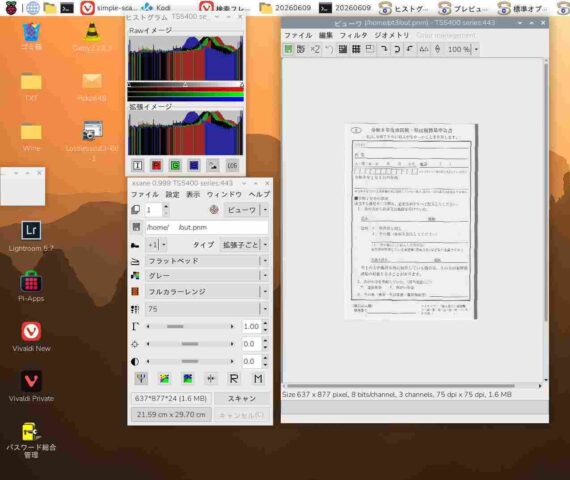Screen dimensions: 570x480
Task: Toggle red (R) channel in histogram
Action: [156, 166]
